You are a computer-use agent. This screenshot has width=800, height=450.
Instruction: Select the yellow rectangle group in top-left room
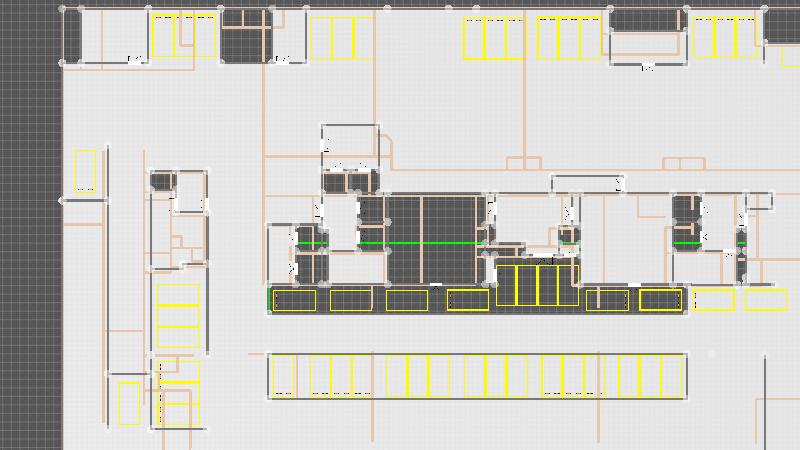[x=183, y=37]
